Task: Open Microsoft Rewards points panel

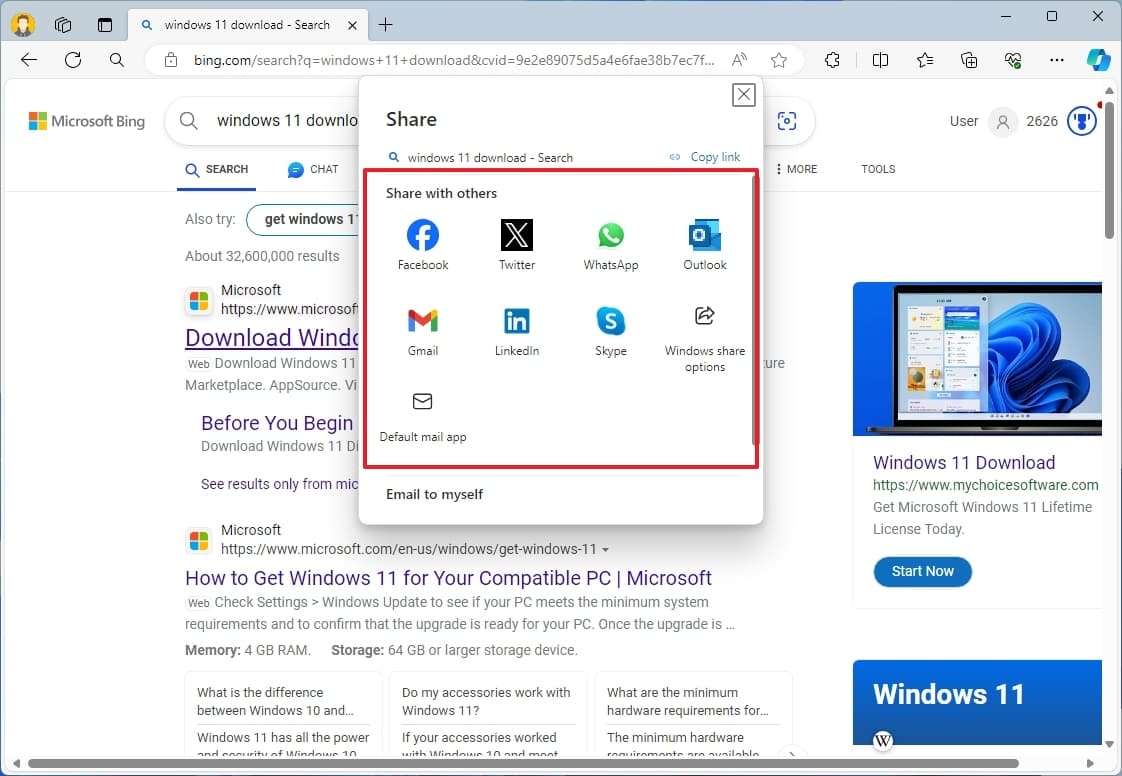Action: click(x=1081, y=120)
